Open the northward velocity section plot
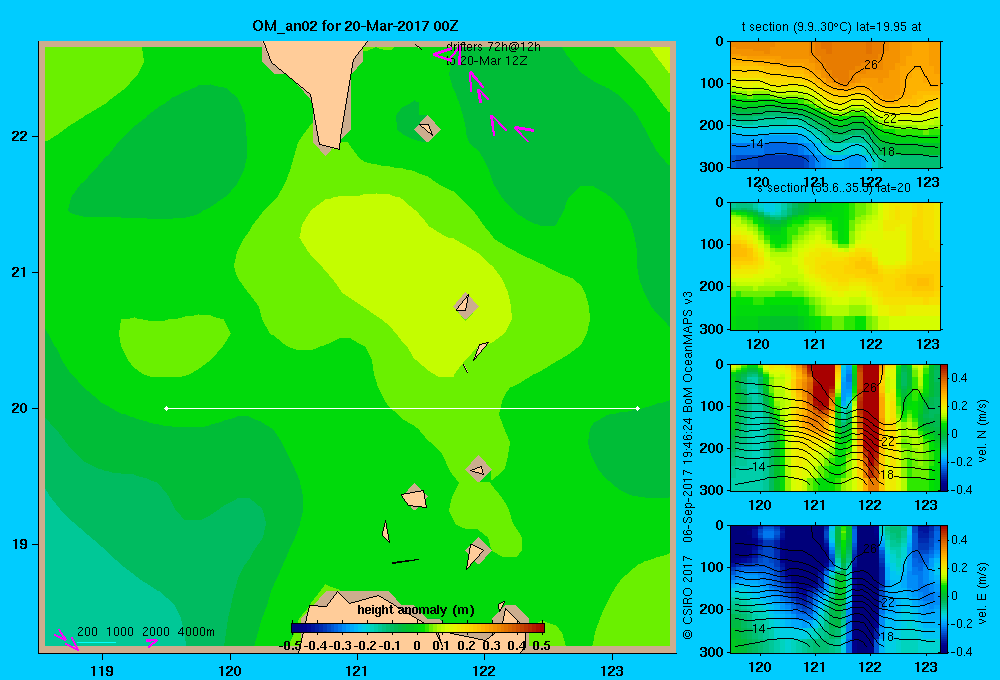 coord(835,427)
